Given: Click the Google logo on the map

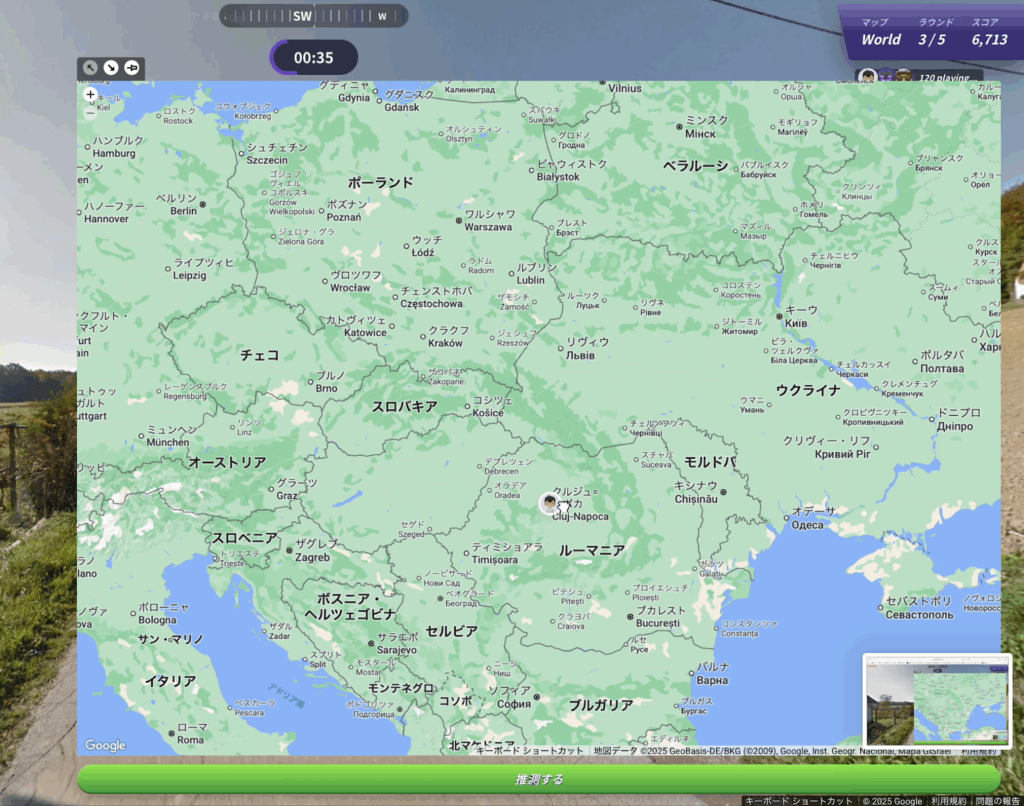Looking at the screenshot, I should [x=105, y=745].
